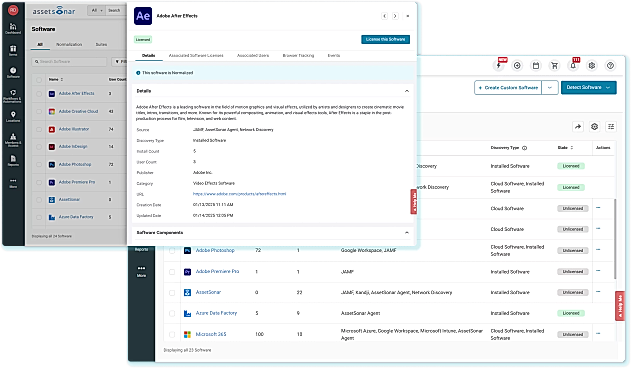Open Software section in left sidebar
The height and width of the screenshot is (368, 631).
coord(13,72)
